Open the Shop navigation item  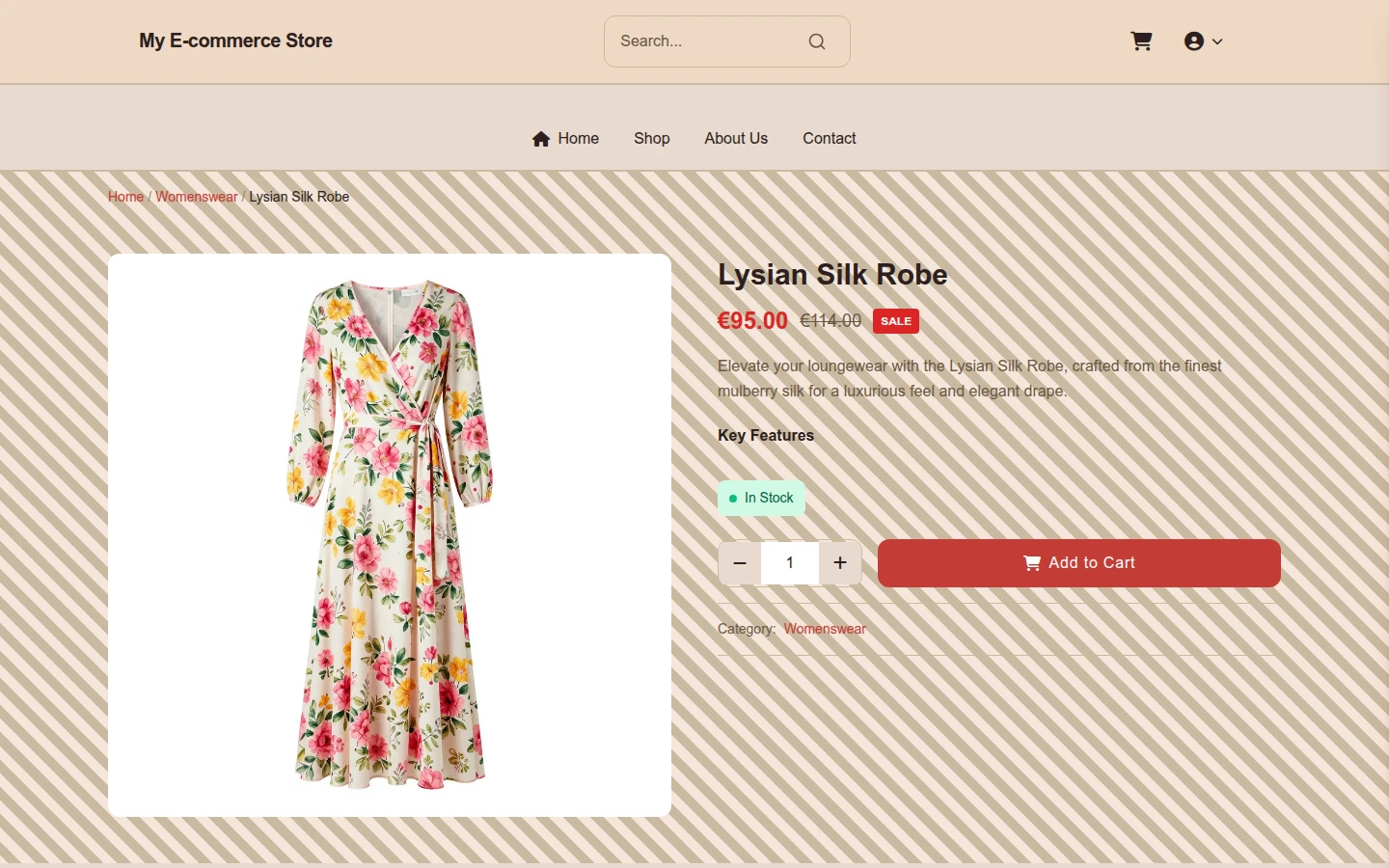point(652,139)
